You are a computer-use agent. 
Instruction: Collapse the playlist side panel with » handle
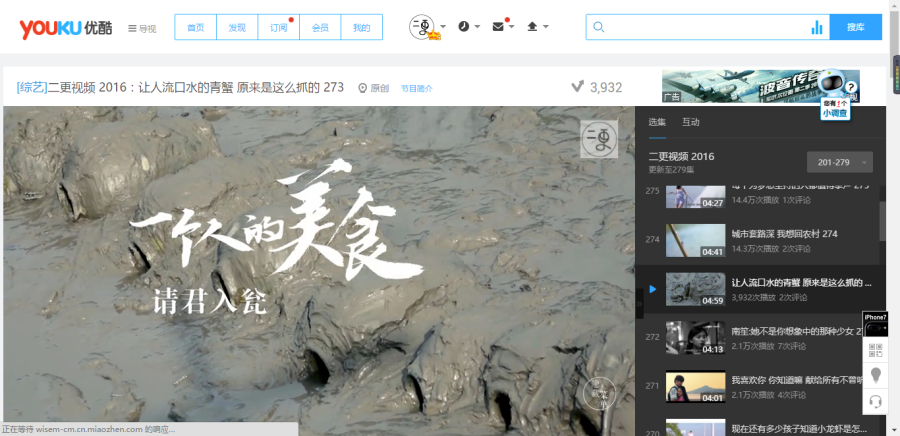pos(639,303)
